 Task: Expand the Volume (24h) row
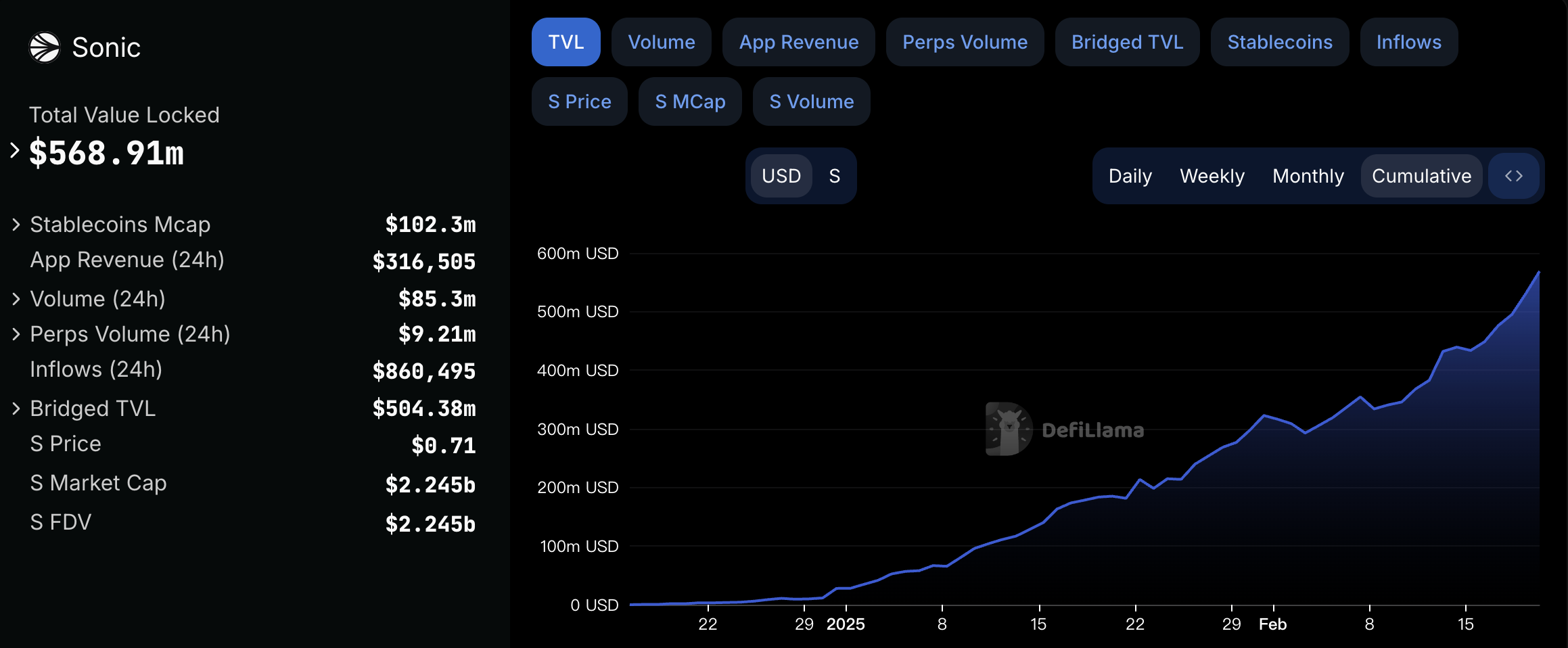pyautogui.click(x=16, y=299)
